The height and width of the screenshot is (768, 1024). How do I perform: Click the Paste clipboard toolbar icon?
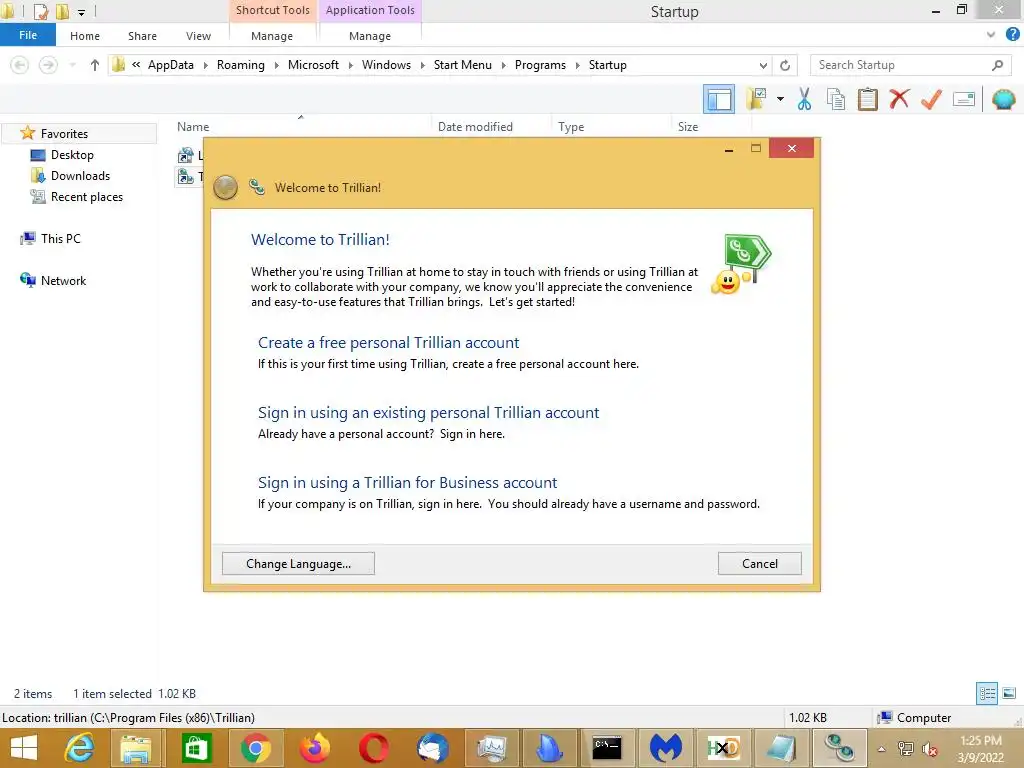click(867, 99)
